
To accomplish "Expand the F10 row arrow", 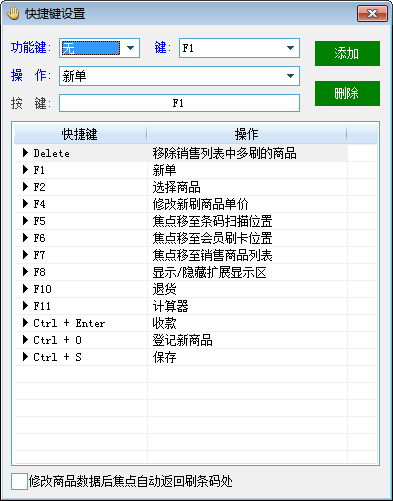I will tap(25, 289).
